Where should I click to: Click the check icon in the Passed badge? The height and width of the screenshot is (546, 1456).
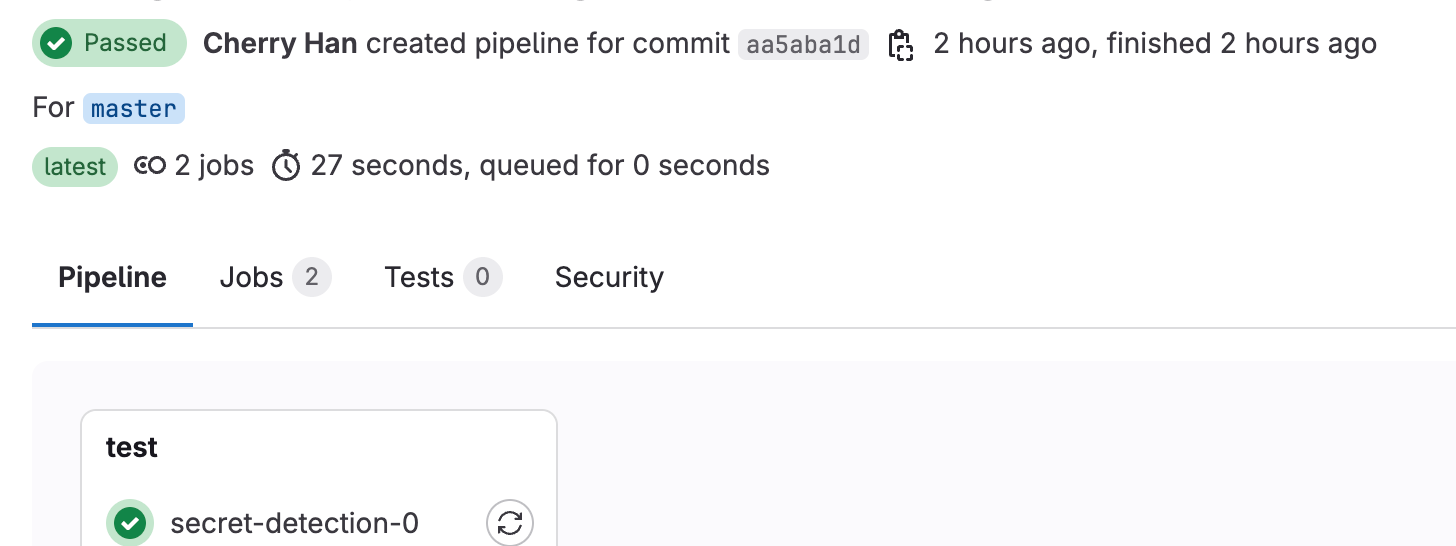click(x=57, y=44)
